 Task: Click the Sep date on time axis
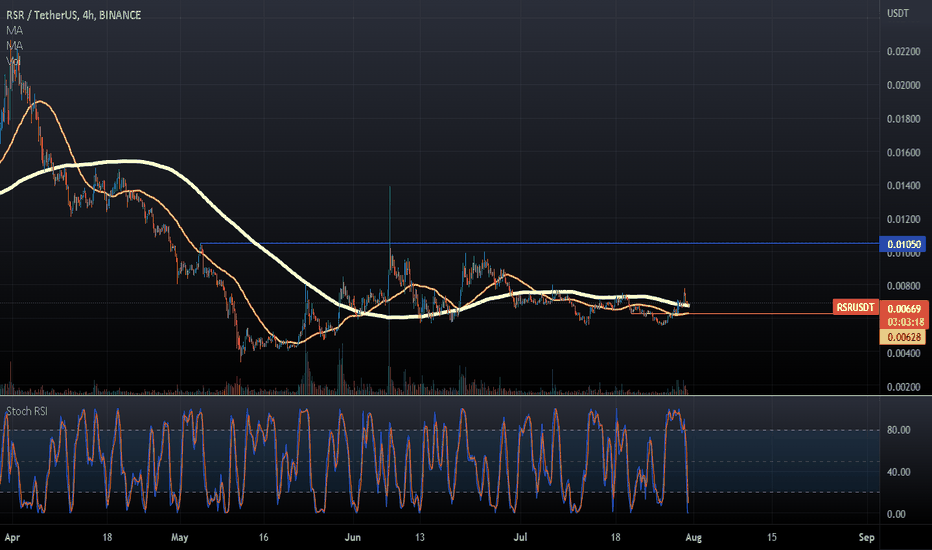(867, 538)
